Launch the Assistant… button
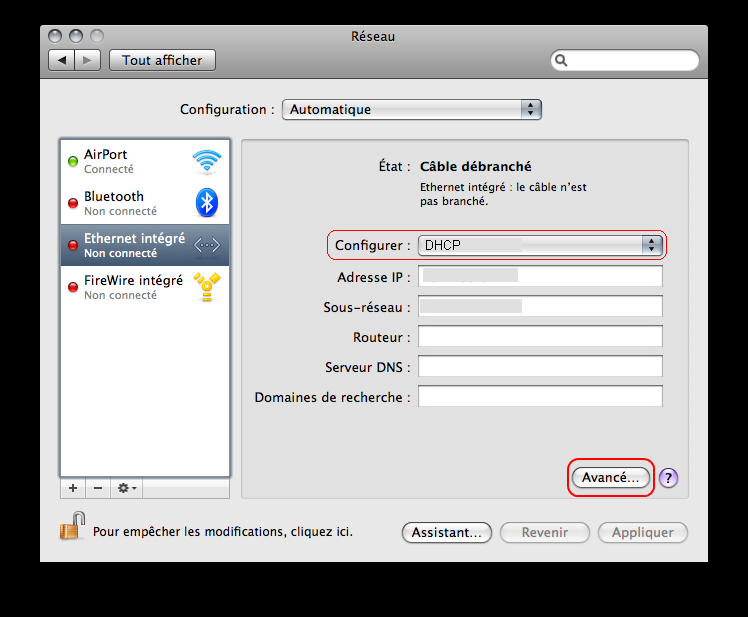Viewport: 748px width, 617px height. [447, 532]
